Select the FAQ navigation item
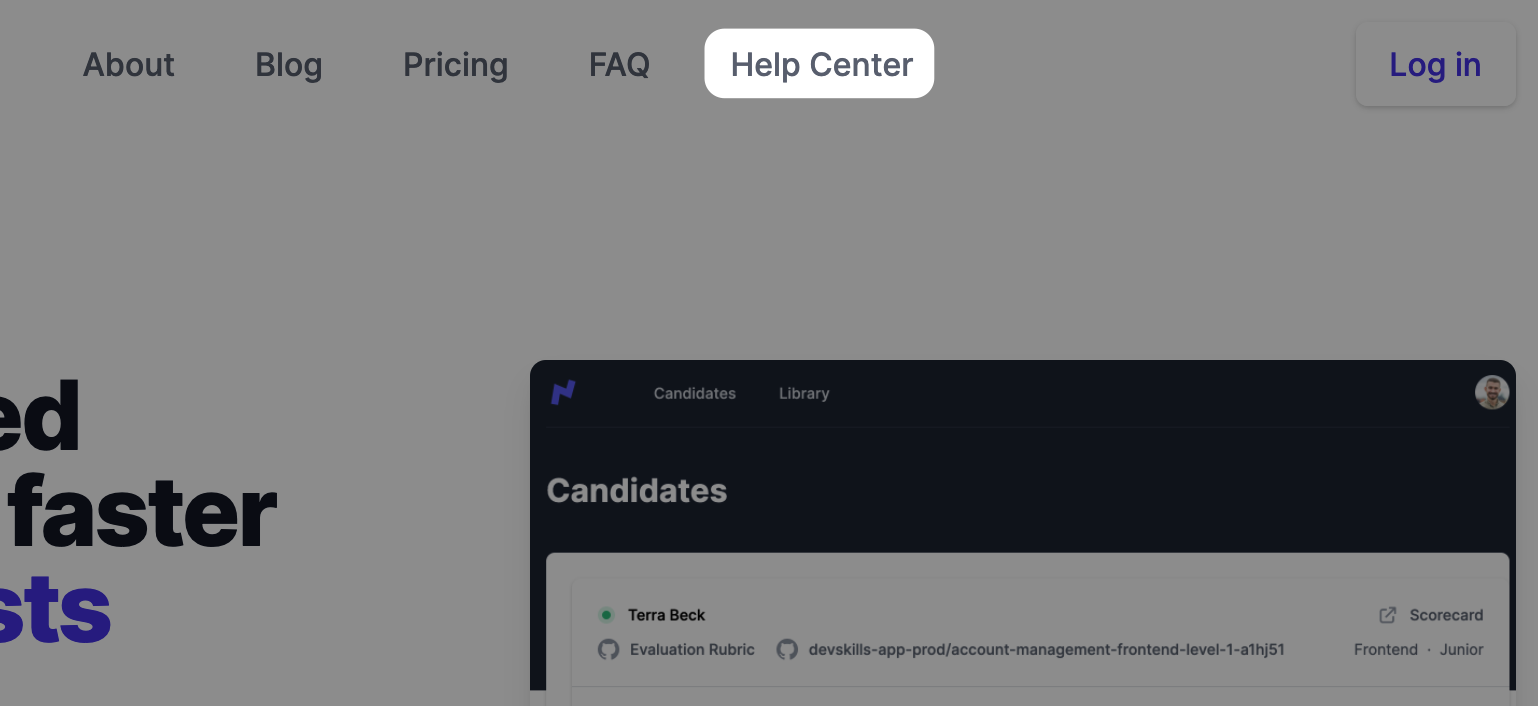1538x706 pixels. 619,65
